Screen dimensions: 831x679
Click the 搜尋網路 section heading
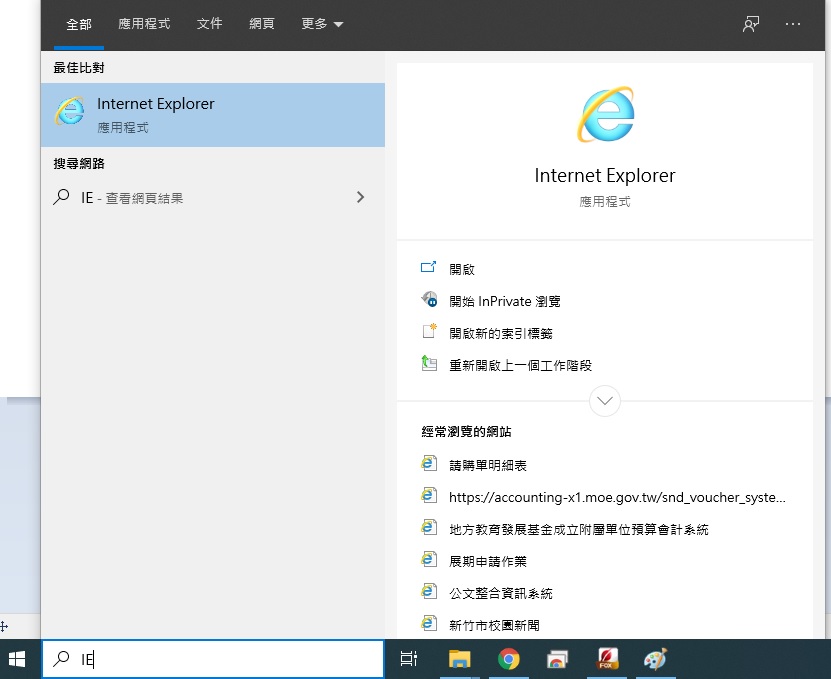tap(79, 164)
